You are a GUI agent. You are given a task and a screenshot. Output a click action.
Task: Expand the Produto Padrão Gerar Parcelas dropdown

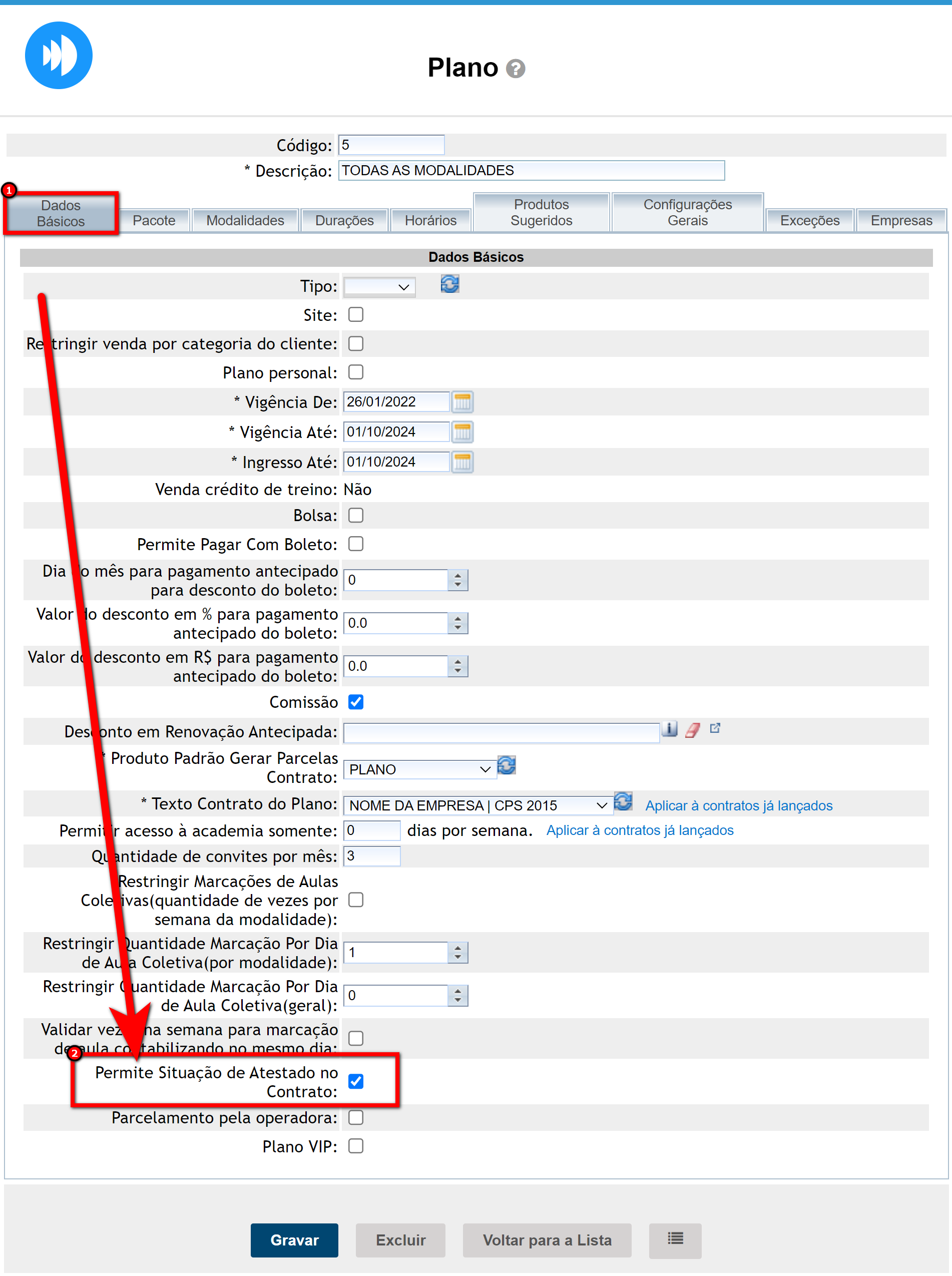coord(419,769)
